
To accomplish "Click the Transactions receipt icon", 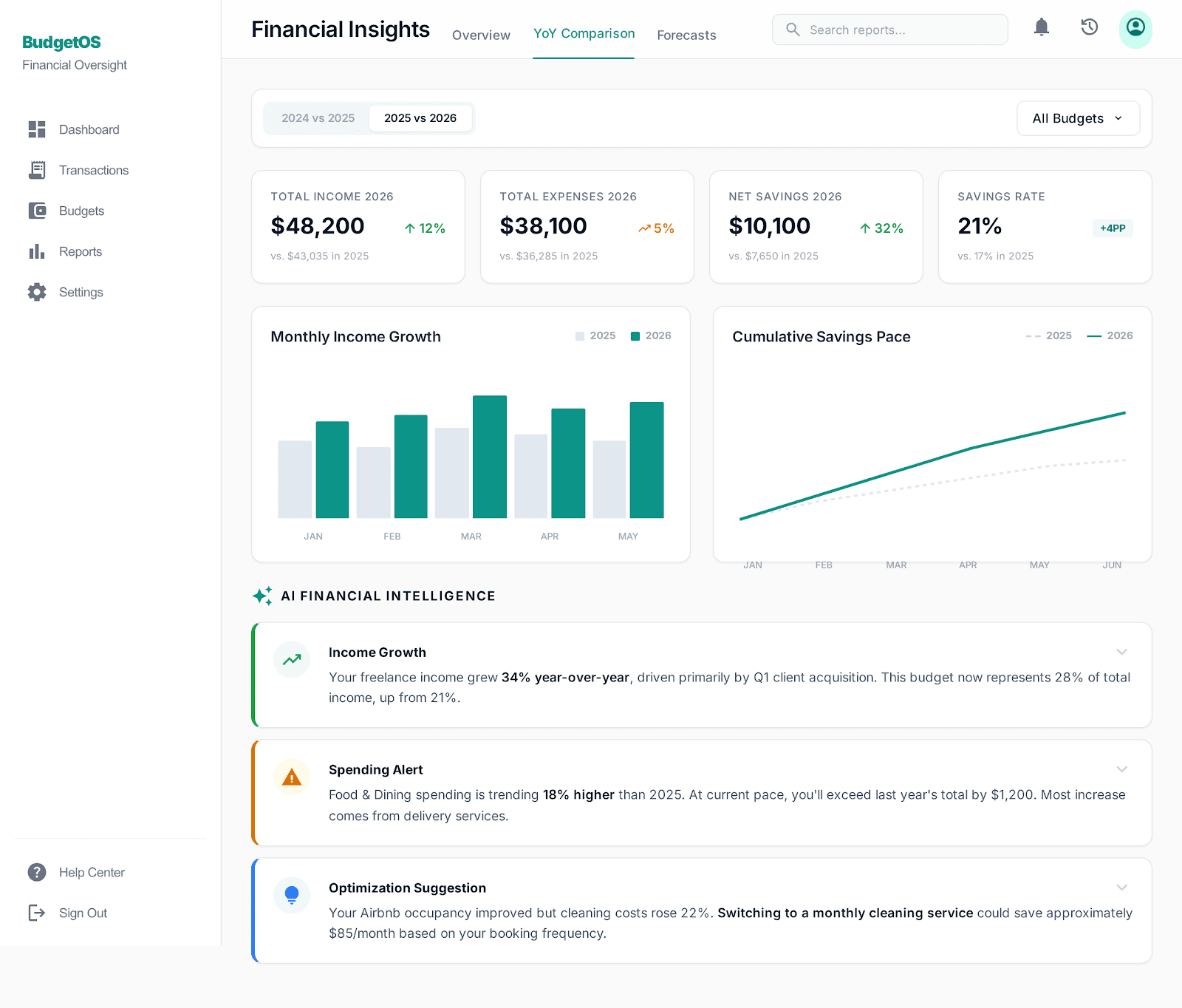I will click(37, 170).
